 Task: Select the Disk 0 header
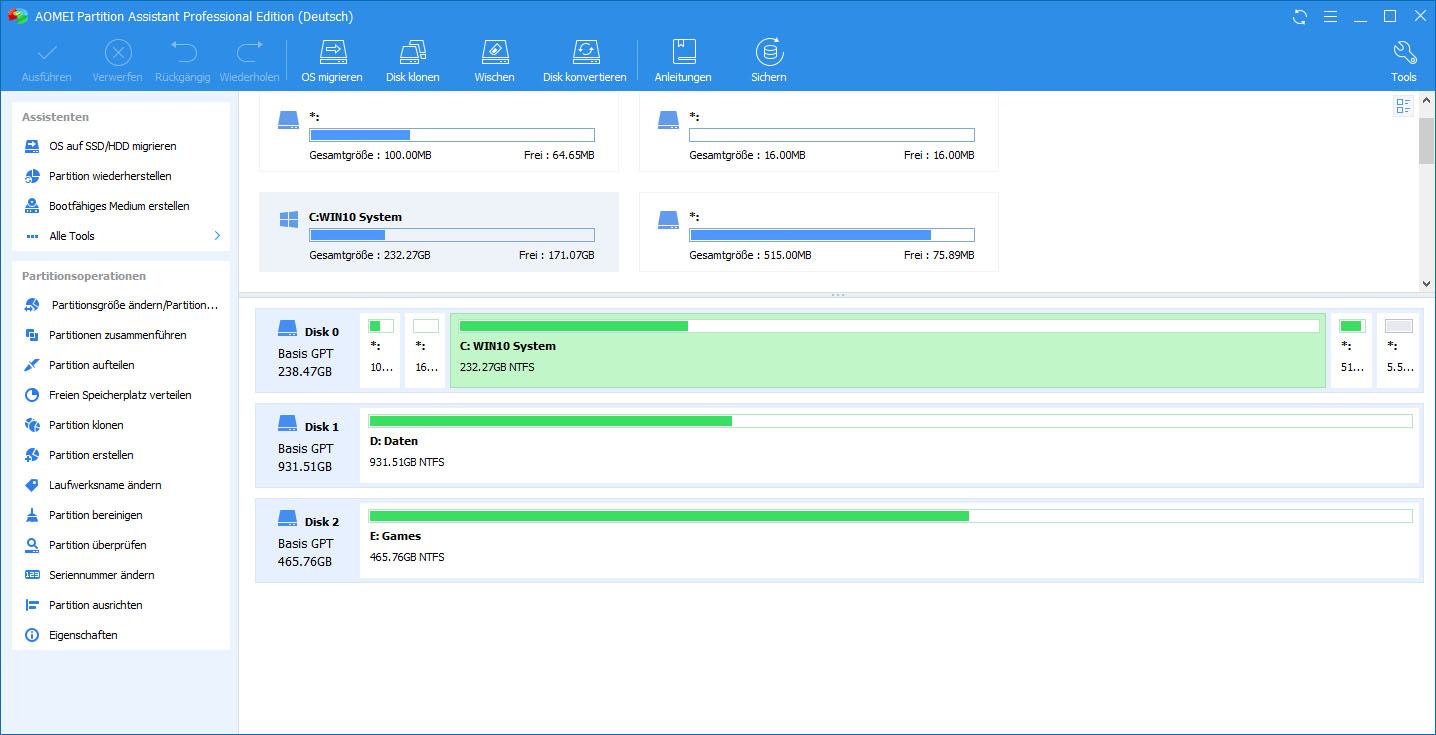pos(307,350)
